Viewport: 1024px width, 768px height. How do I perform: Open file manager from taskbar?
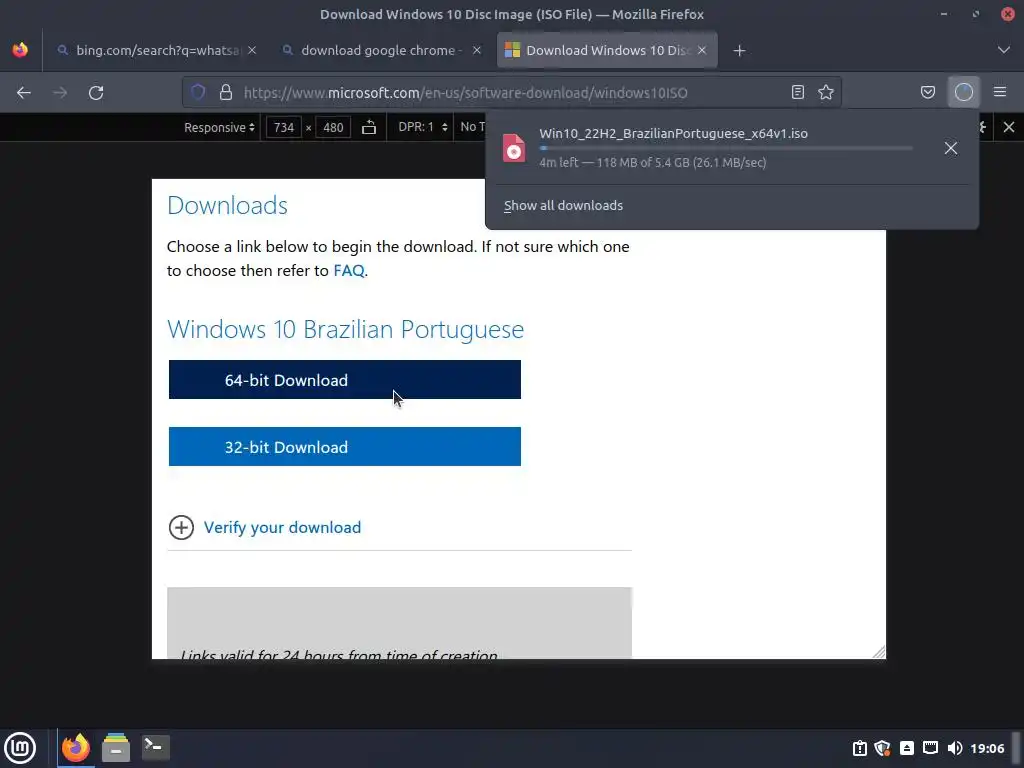pos(116,748)
